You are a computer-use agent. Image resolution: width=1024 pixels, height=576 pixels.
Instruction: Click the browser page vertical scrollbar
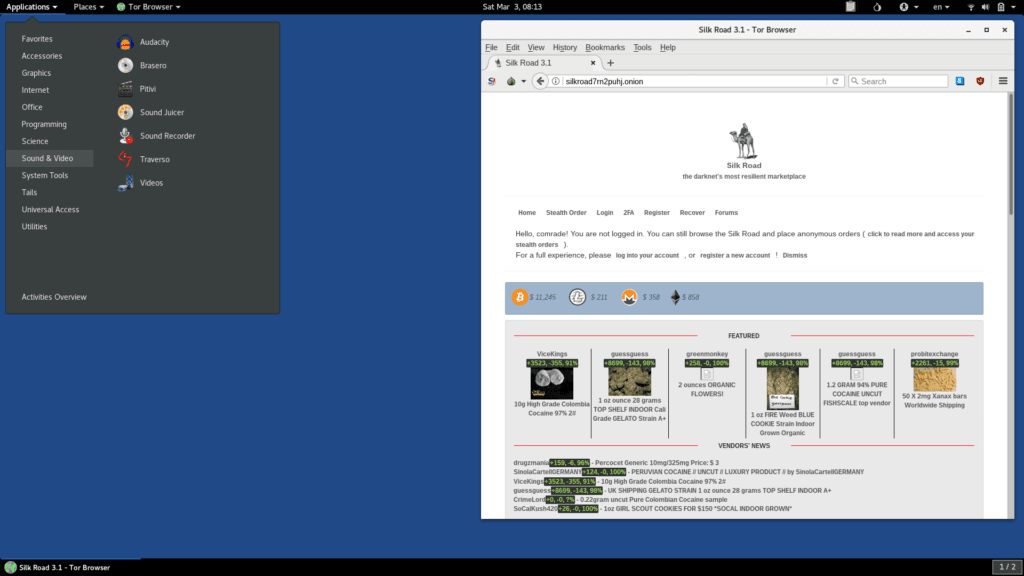1012,300
